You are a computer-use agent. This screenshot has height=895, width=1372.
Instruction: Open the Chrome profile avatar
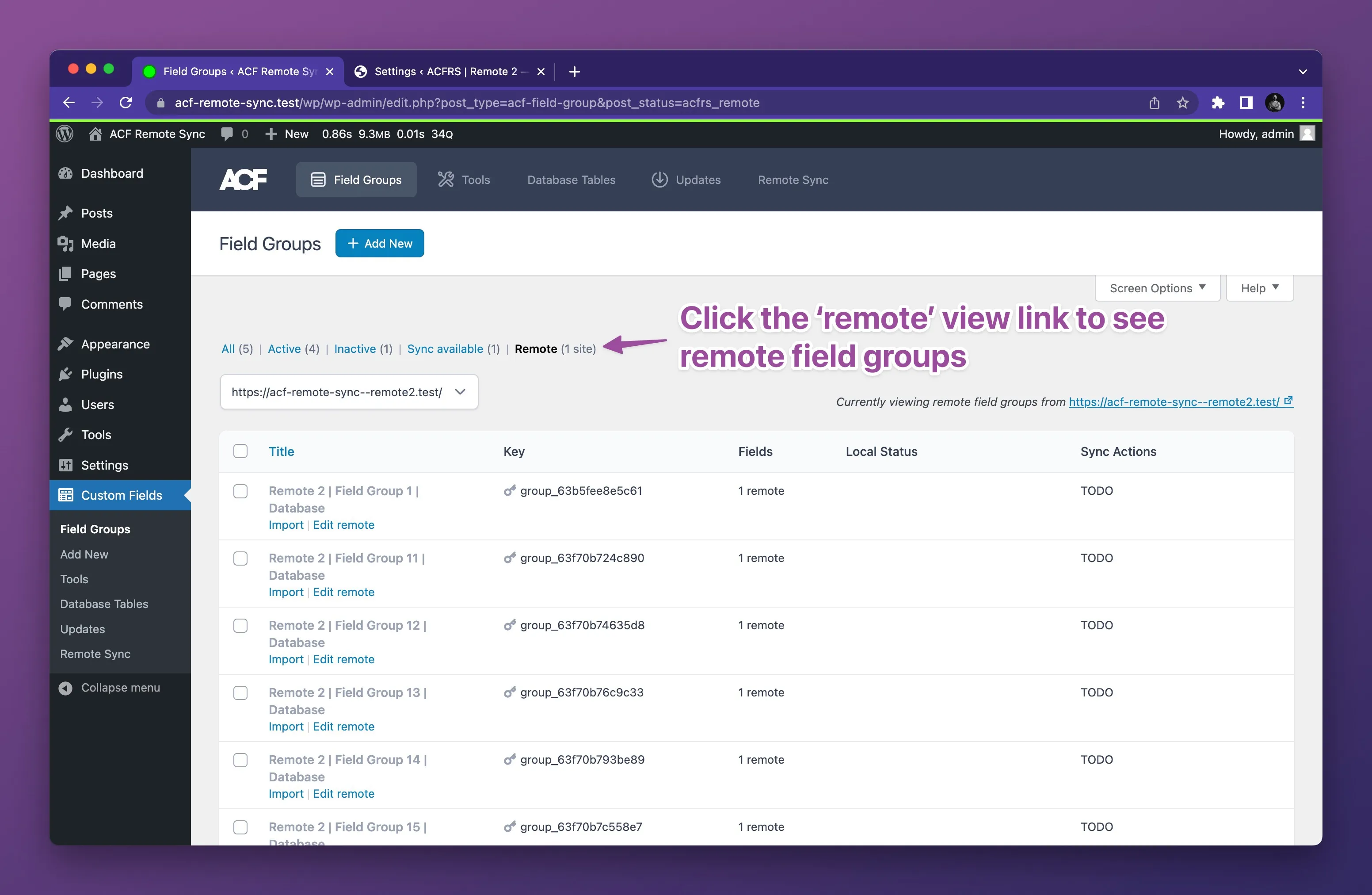[1275, 103]
